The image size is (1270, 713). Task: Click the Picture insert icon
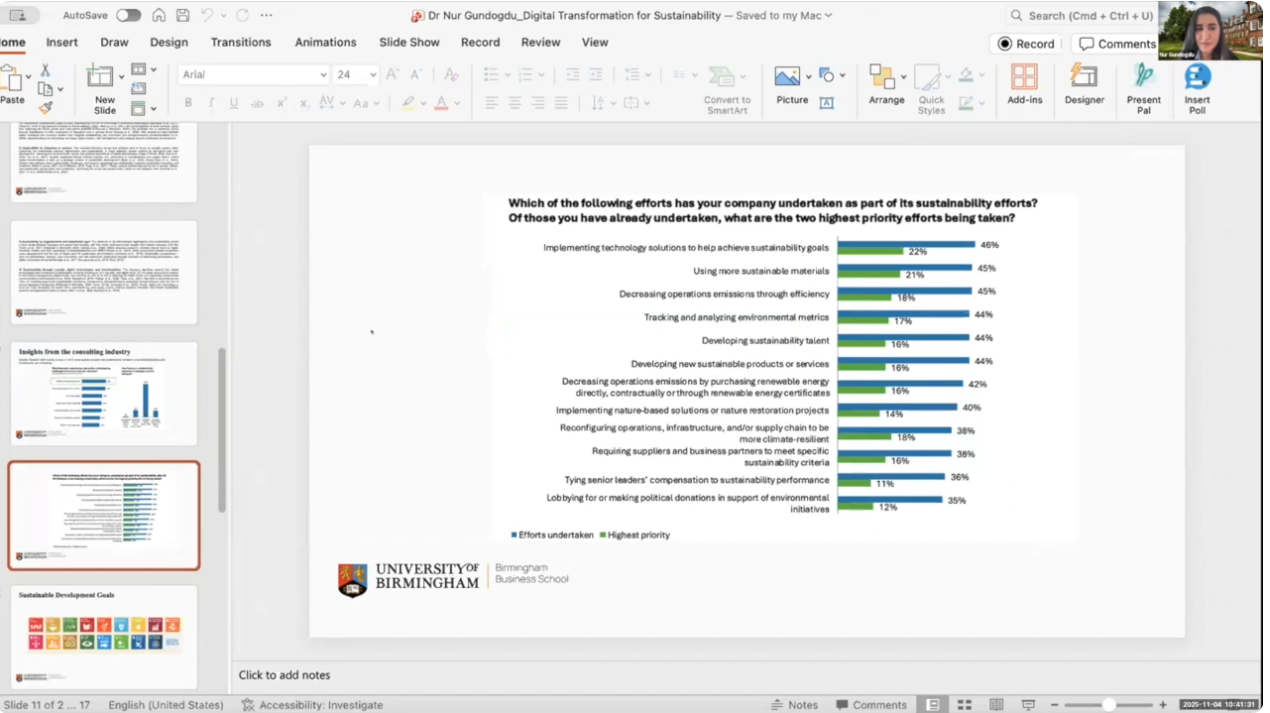pos(787,77)
